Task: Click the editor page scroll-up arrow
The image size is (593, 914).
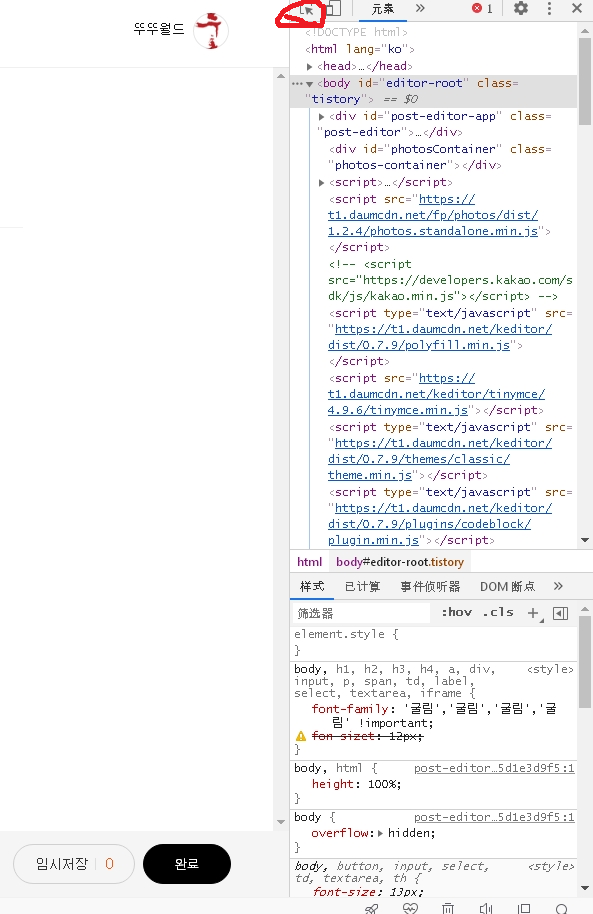Action: point(281,76)
